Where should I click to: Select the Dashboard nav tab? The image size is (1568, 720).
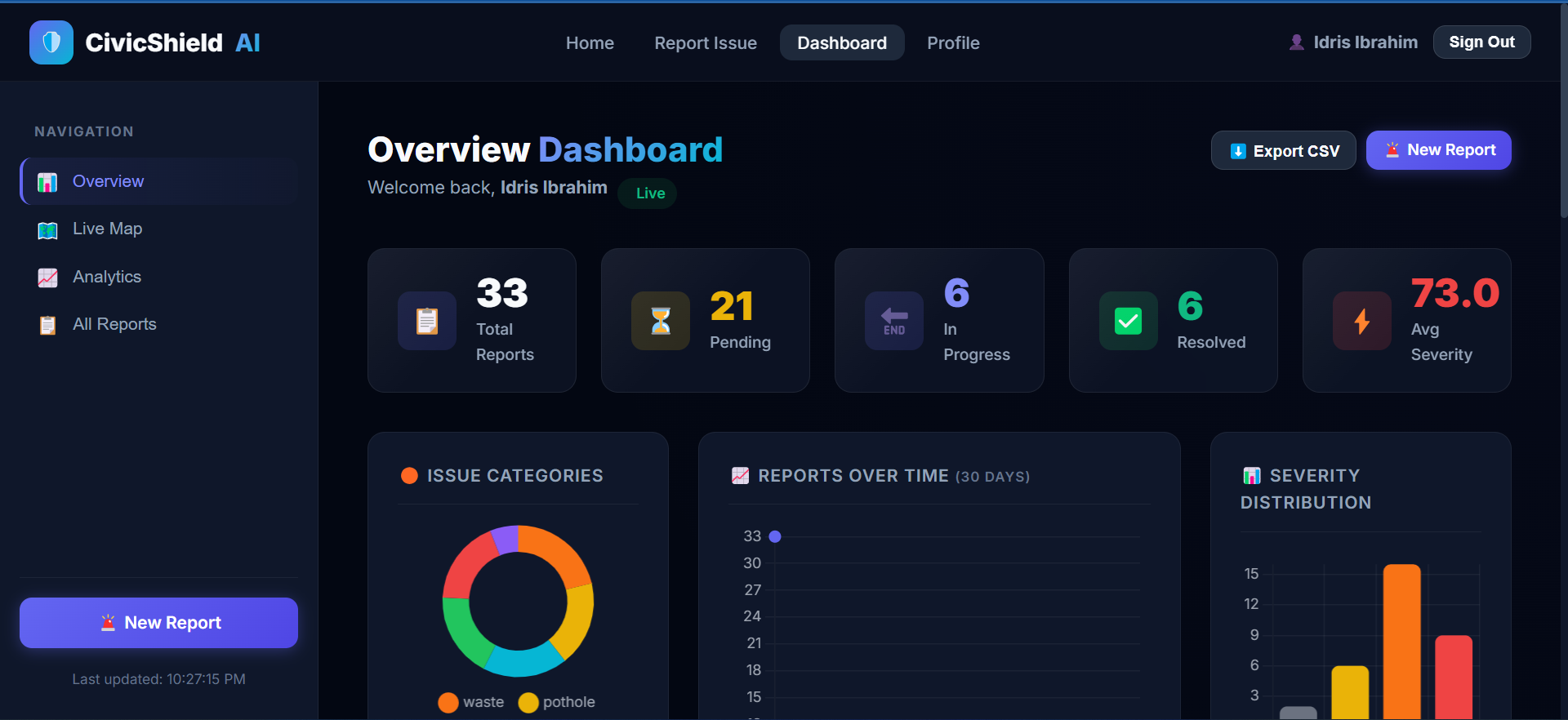pos(842,42)
